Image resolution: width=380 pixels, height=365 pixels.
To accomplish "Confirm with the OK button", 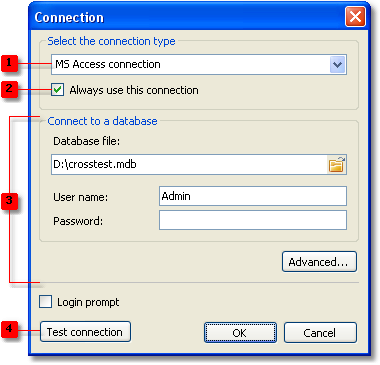I will click(240, 332).
